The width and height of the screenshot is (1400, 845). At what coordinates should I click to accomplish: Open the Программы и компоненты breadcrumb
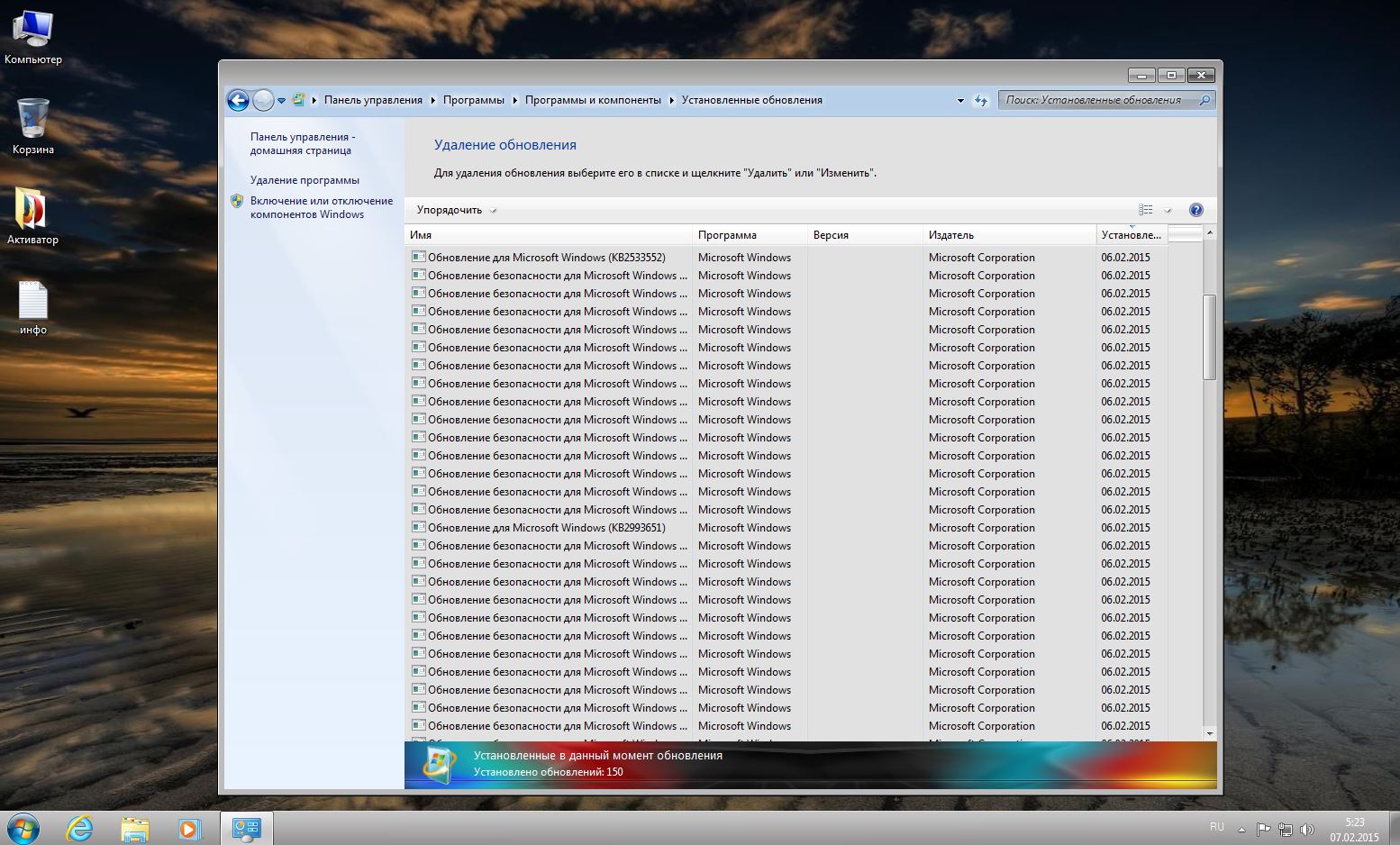(x=593, y=100)
